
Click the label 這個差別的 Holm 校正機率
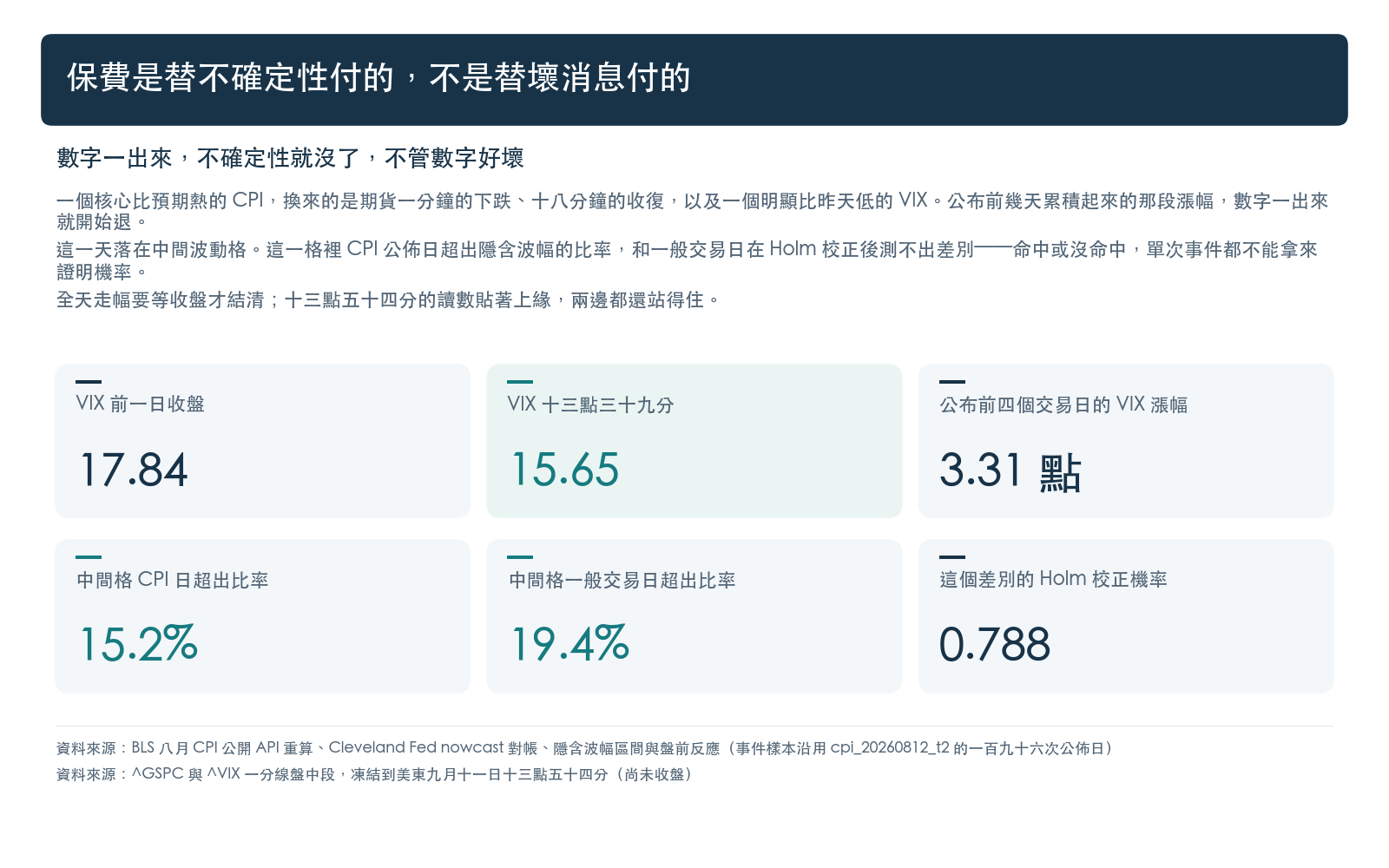[x=1053, y=579]
